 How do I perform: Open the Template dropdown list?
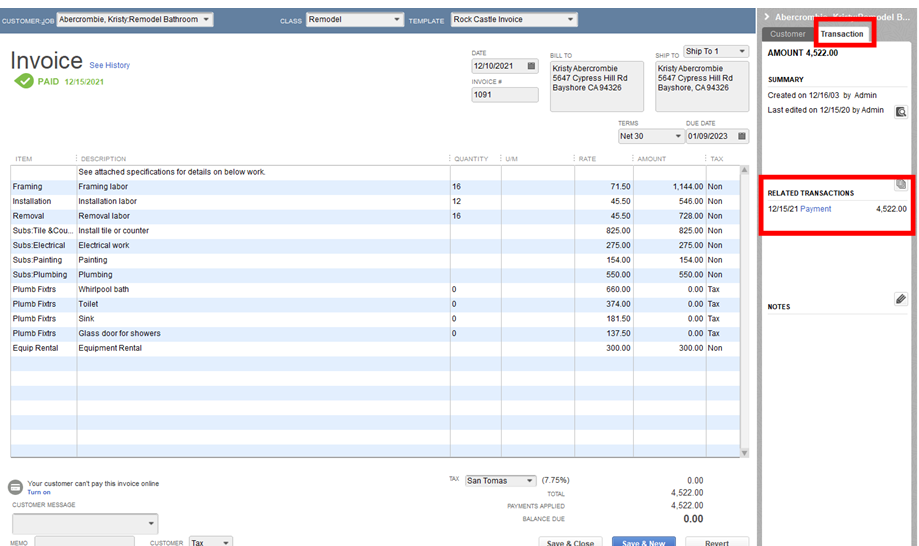(571, 20)
